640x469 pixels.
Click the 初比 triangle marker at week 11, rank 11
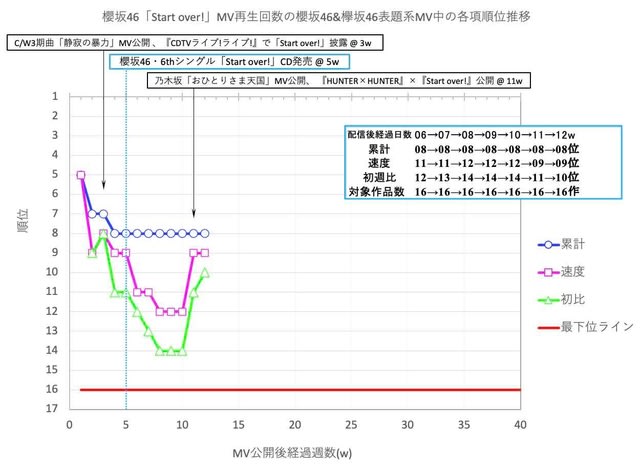tap(193, 292)
